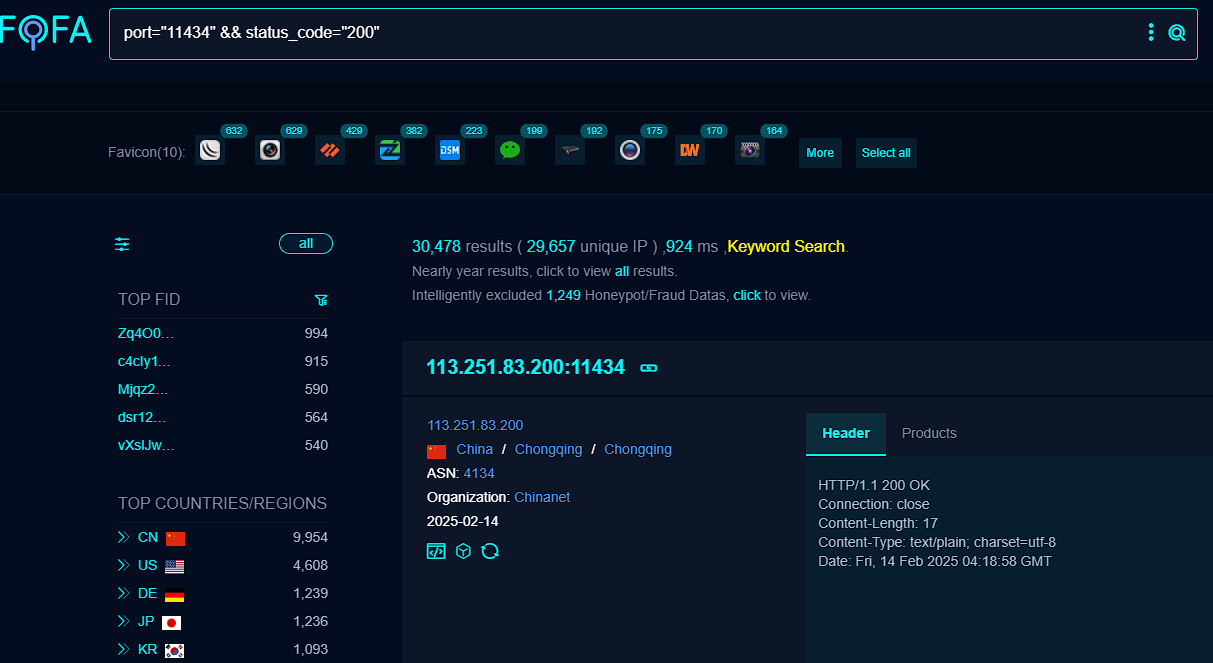The height and width of the screenshot is (663, 1213).
Task: Click into the search query input field
Action: (620, 33)
